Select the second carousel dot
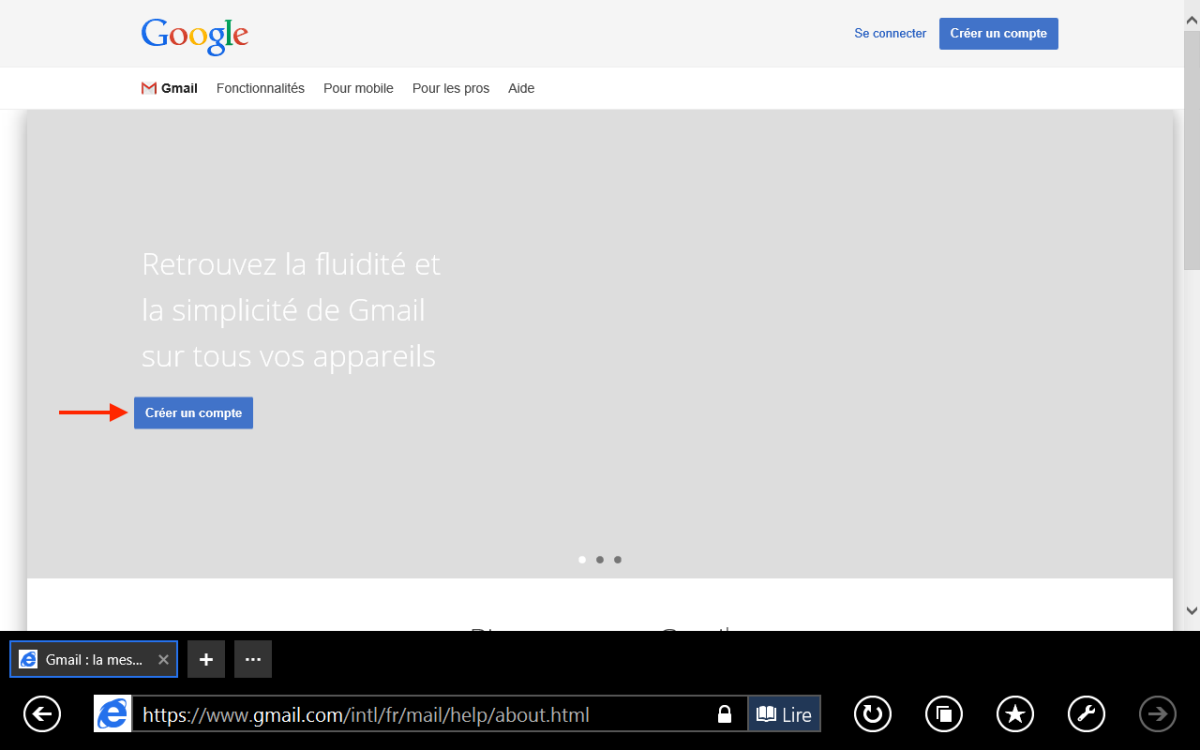Viewport: 1200px width, 750px height. [600, 560]
